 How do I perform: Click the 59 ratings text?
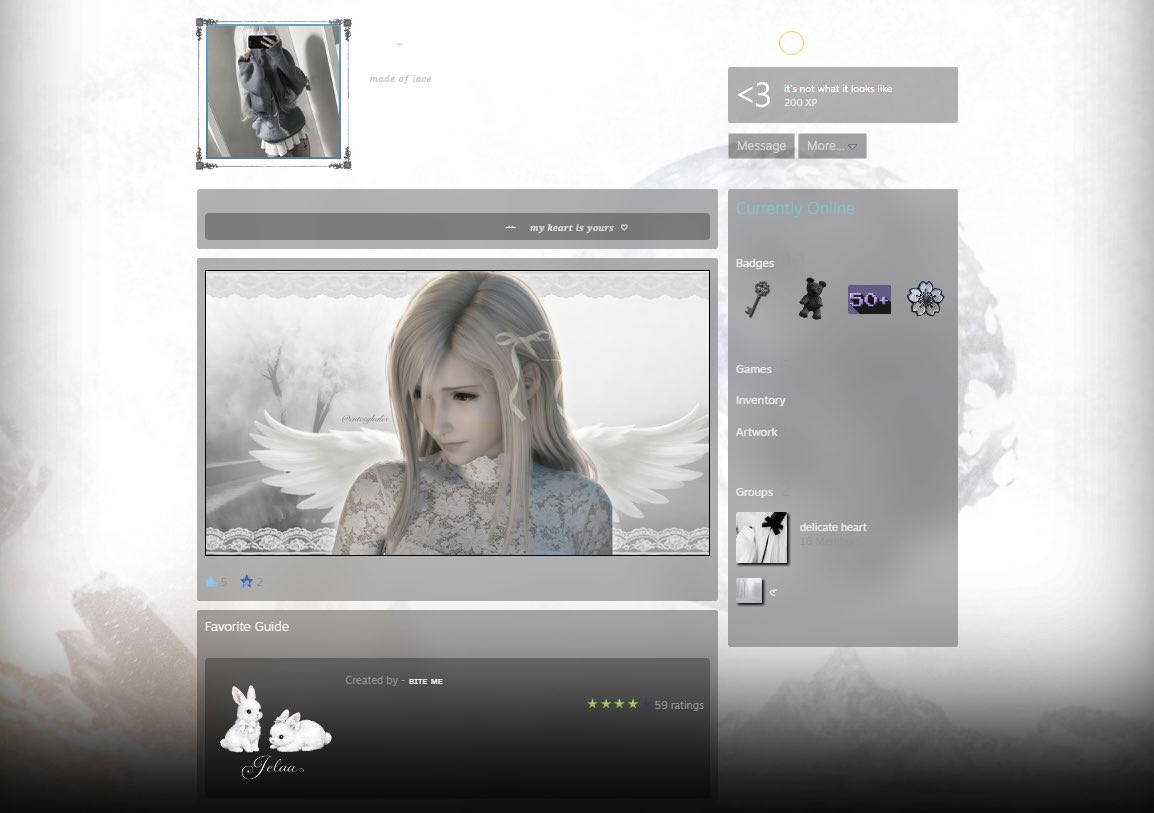point(679,705)
